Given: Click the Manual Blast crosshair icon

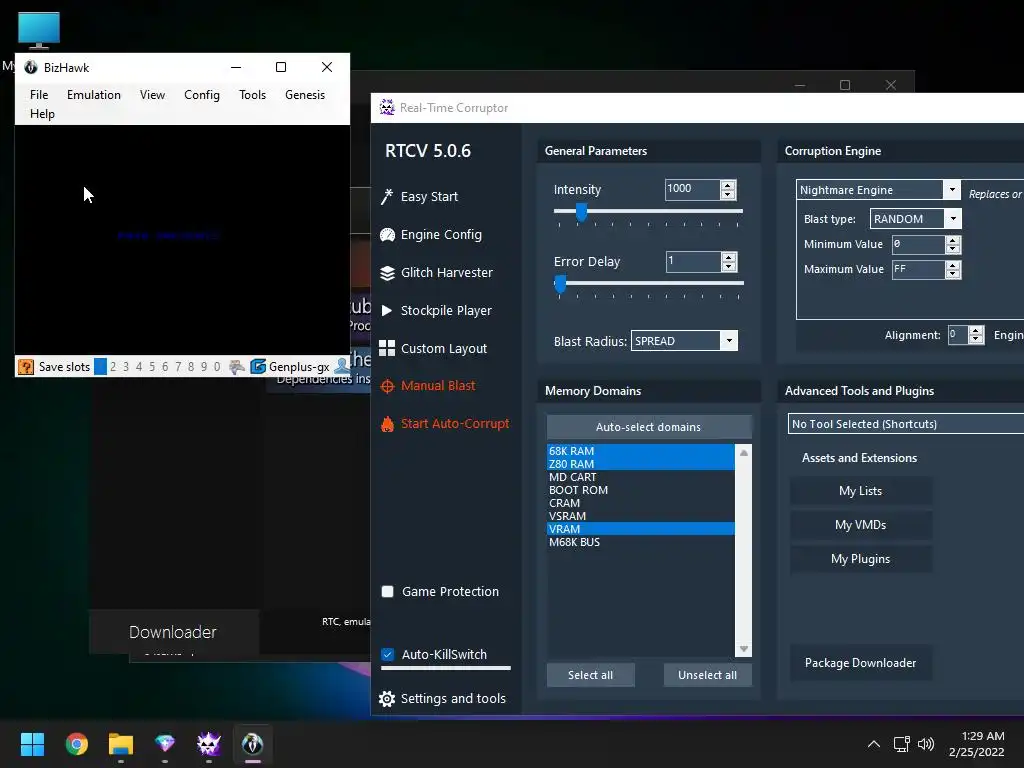Looking at the screenshot, I should [x=387, y=386].
